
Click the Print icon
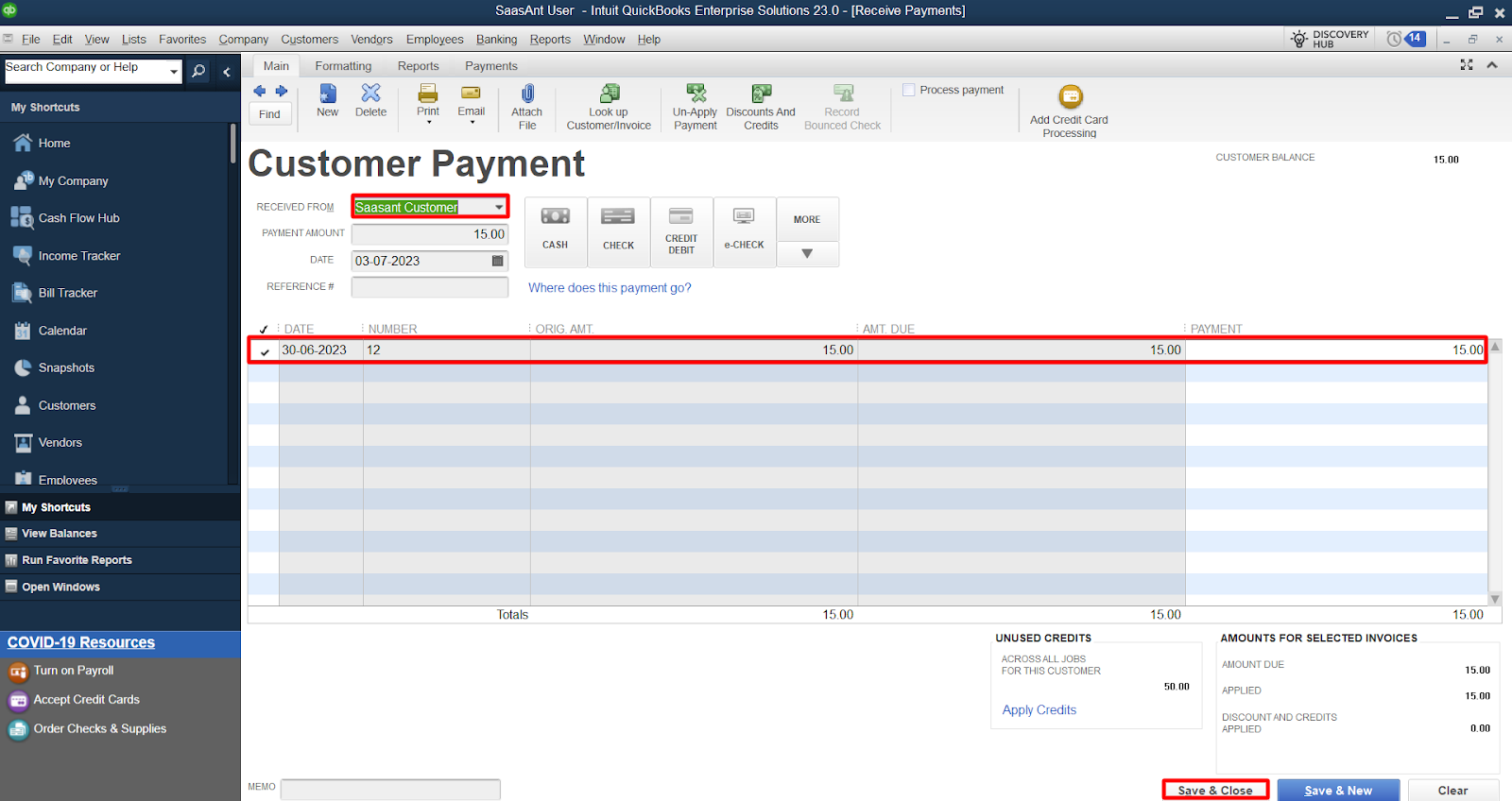coord(428,93)
